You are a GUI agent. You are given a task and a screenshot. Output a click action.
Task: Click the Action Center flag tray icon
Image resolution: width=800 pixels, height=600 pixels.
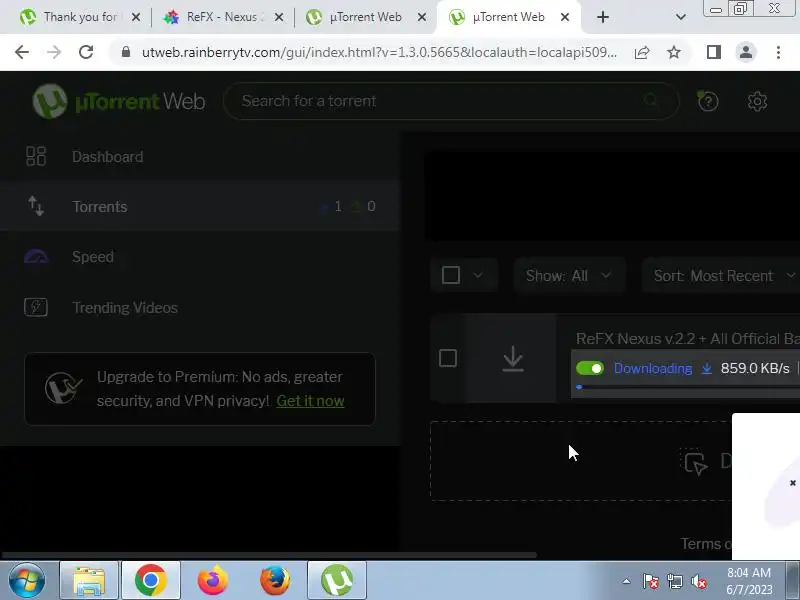click(x=651, y=581)
